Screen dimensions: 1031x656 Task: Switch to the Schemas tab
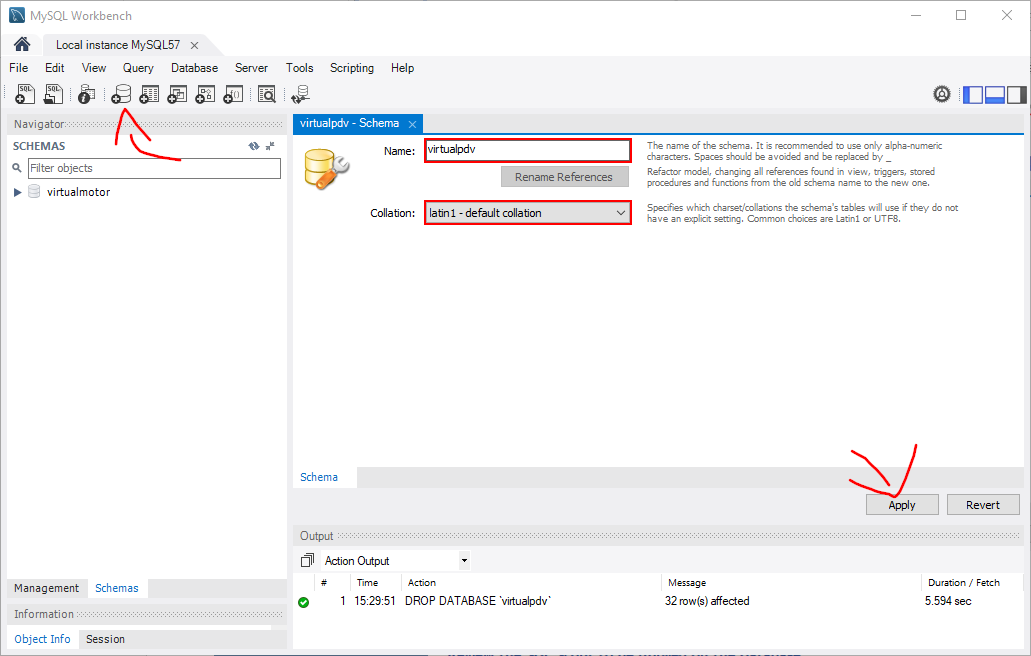(x=116, y=588)
